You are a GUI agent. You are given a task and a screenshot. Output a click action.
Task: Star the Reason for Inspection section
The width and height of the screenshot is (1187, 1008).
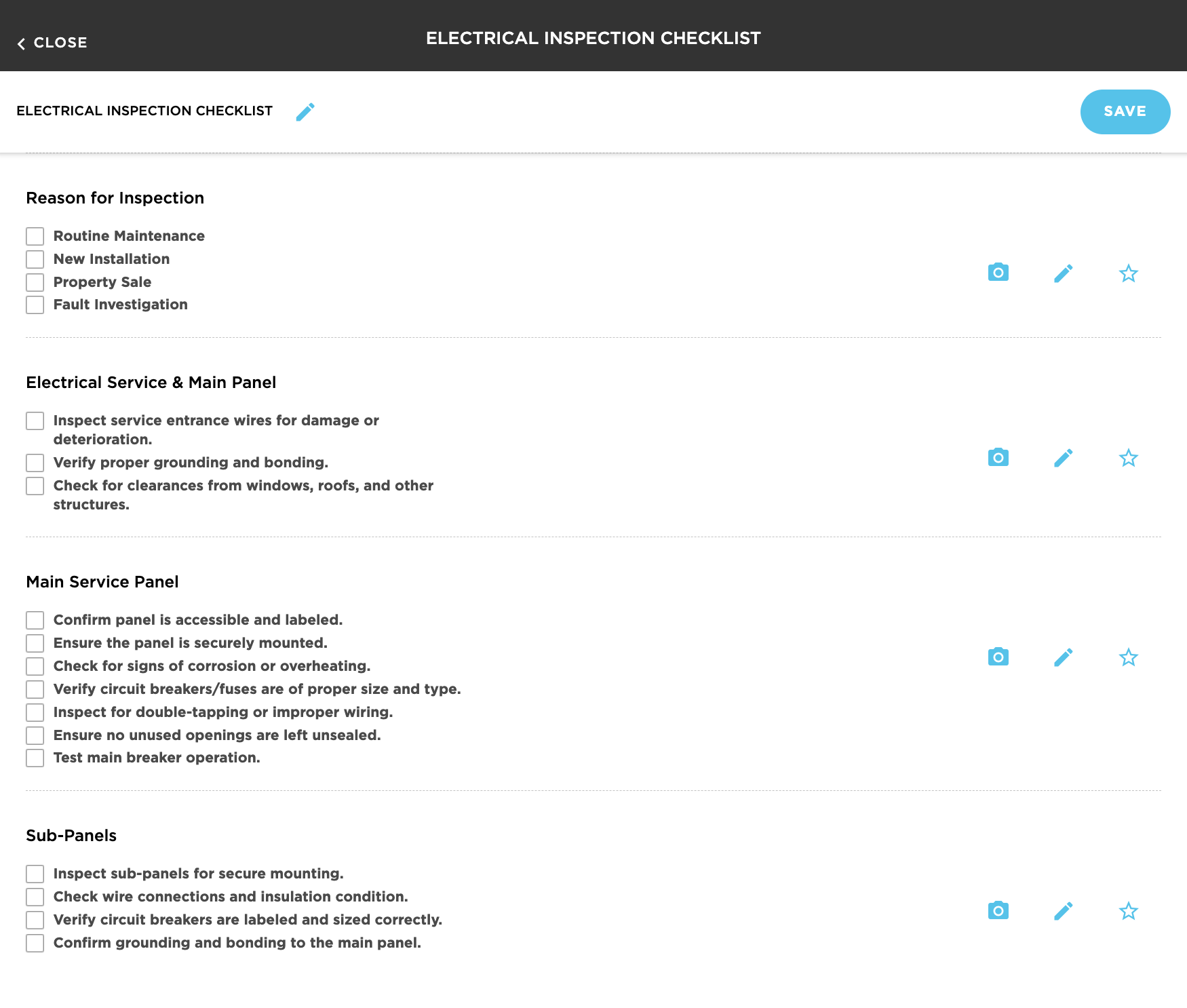[x=1128, y=273]
